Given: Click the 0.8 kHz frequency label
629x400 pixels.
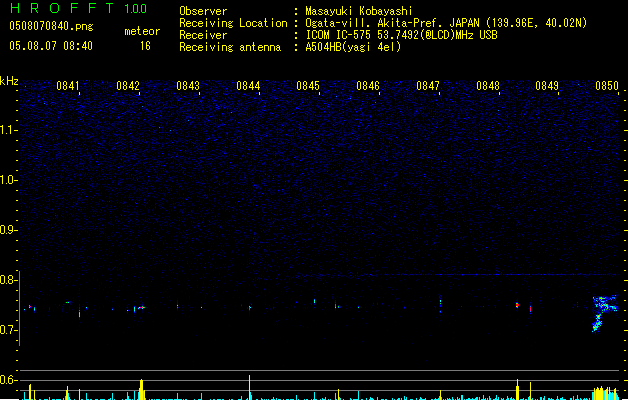Looking at the screenshot, I should pos(8,280).
